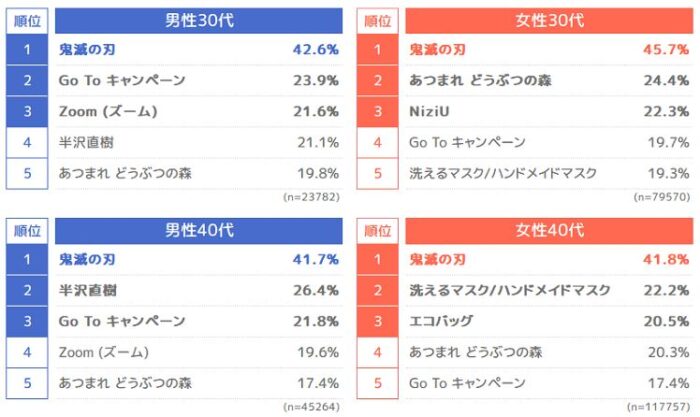The width and height of the screenshot is (700, 417).
Task: Click the 男性30代 table header
Action: coord(199,20)
